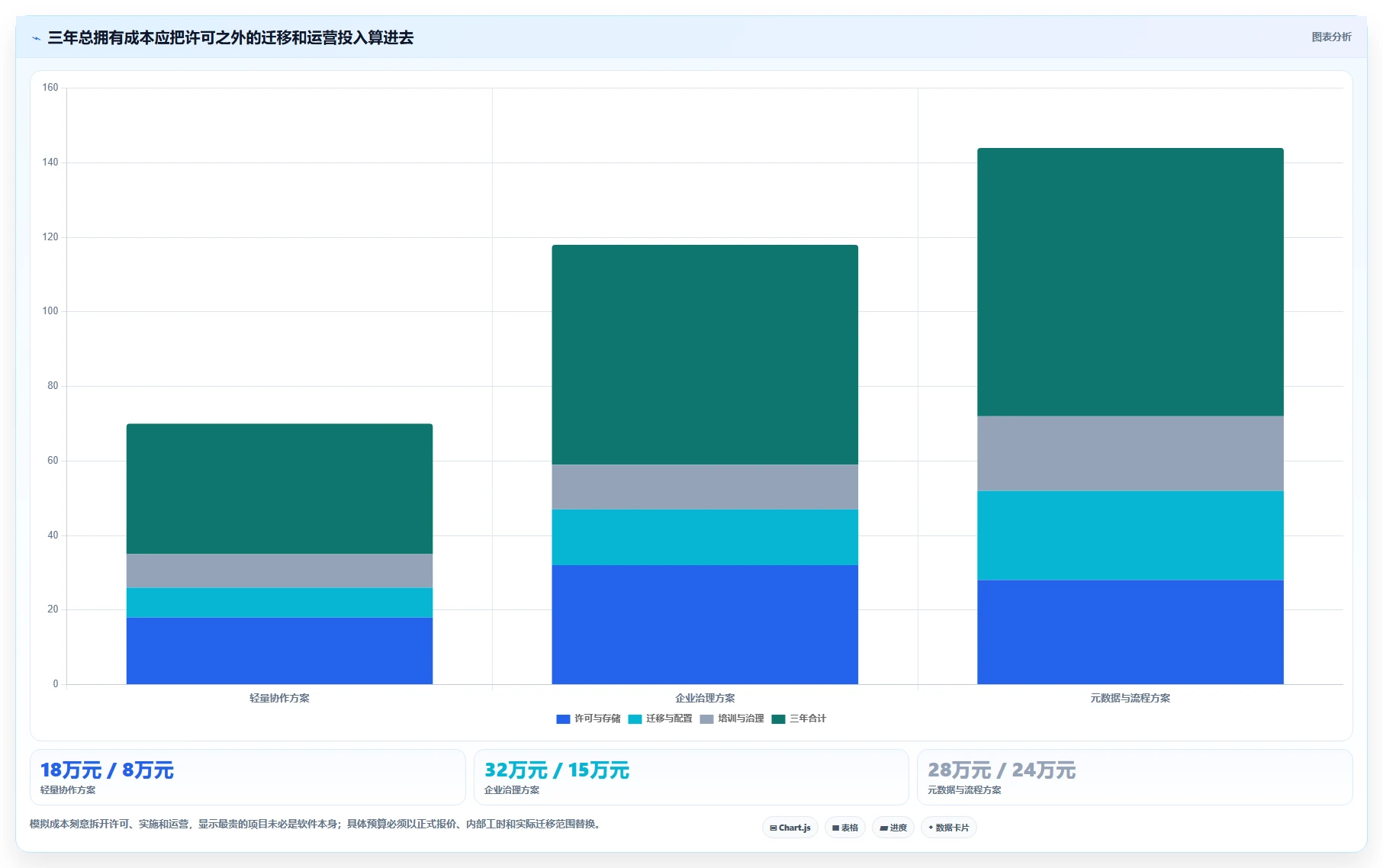Viewport: 1383px width, 868px height.
Task: Click the chart title 三年总拥有成本应把许可之外…
Action: 230,37
